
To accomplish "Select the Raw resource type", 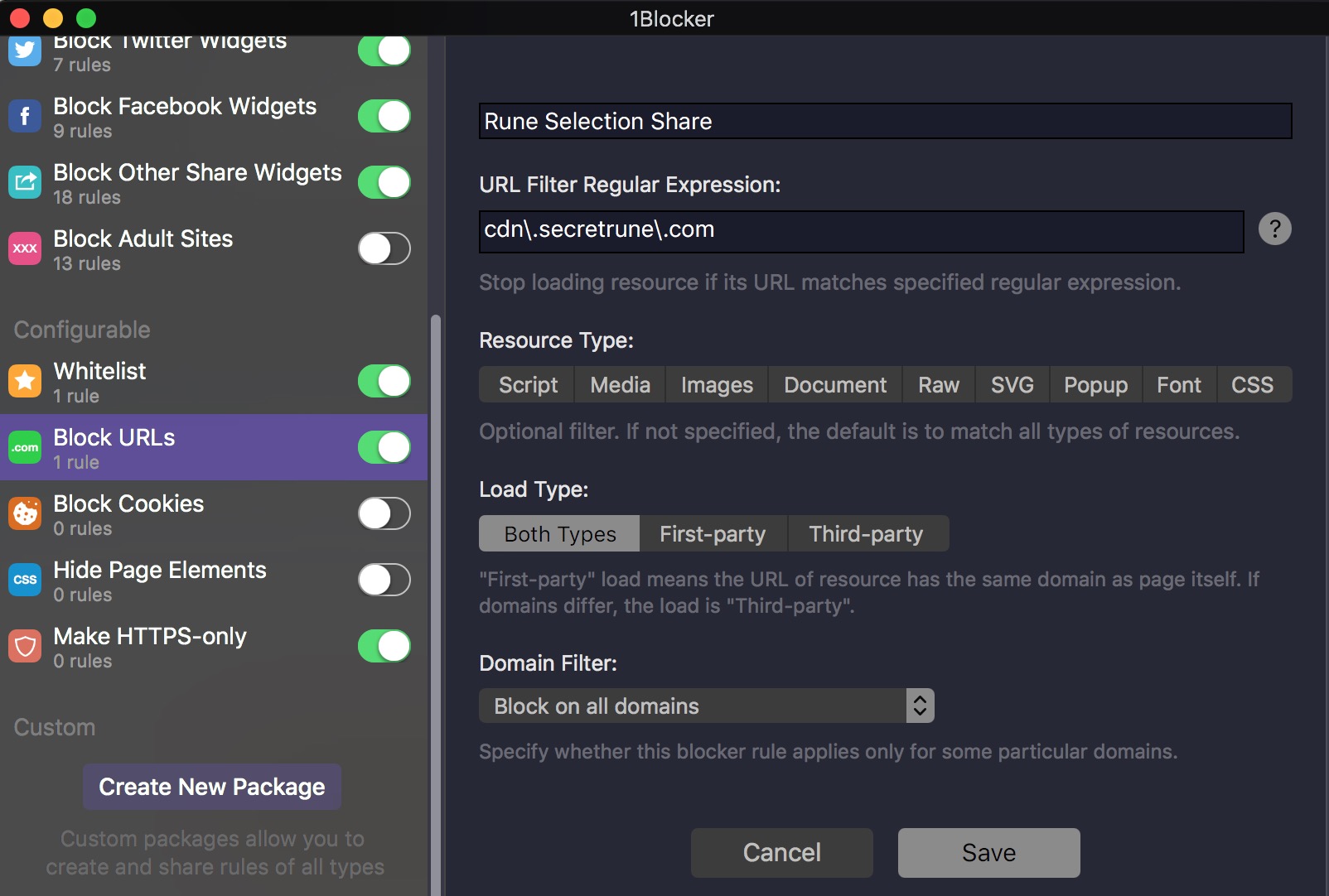I will [939, 384].
